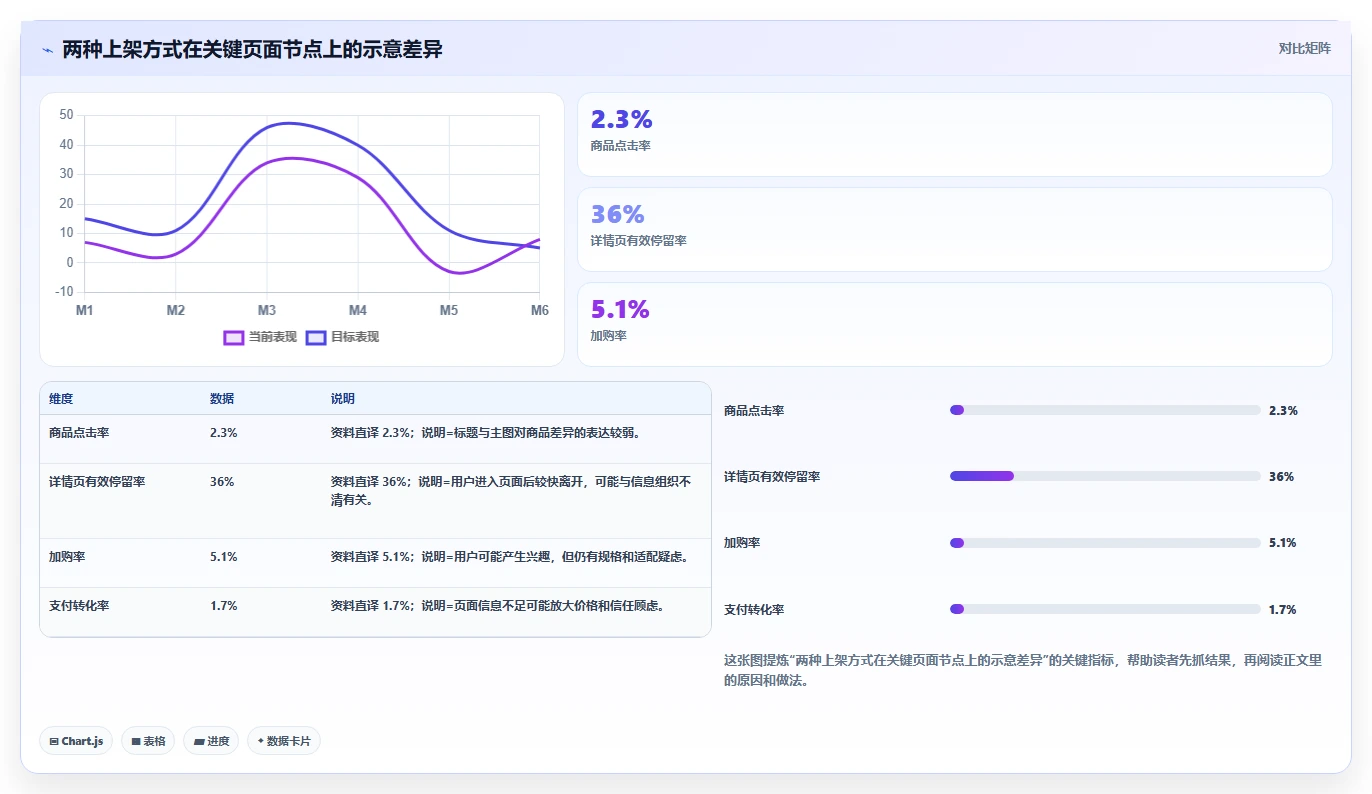
Task: Open the 2.3% 商品点击率 stat card
Action: (955, 135)
